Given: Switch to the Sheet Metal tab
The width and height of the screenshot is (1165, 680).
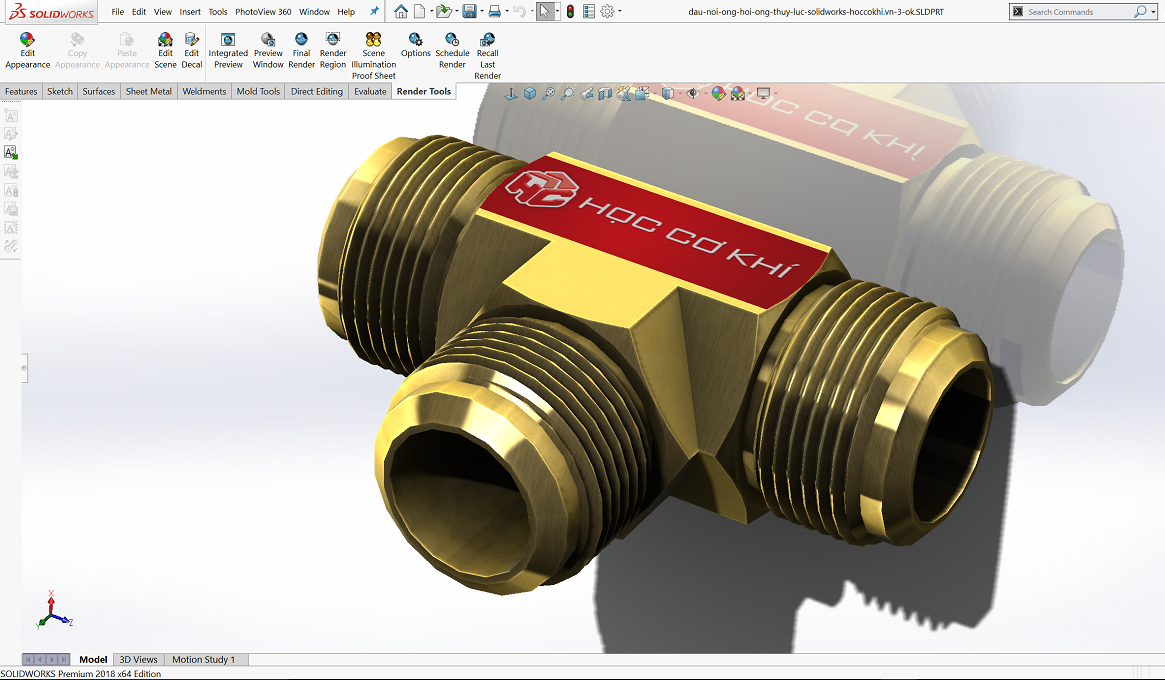Looking at the screenshot, I should point(149,91).
